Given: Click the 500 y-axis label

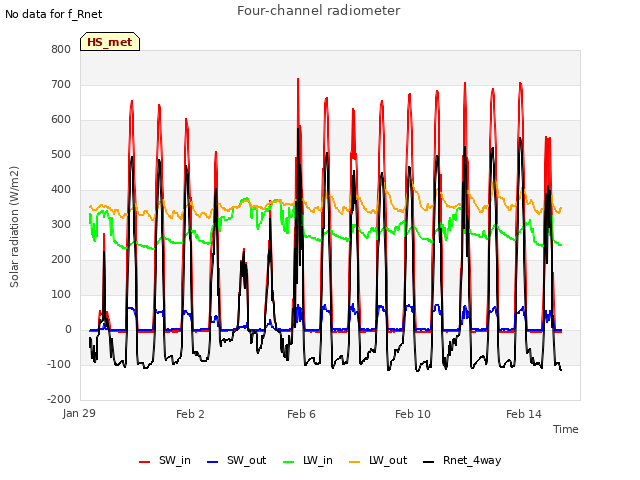Looking at the screenshot, I should 61,155.
